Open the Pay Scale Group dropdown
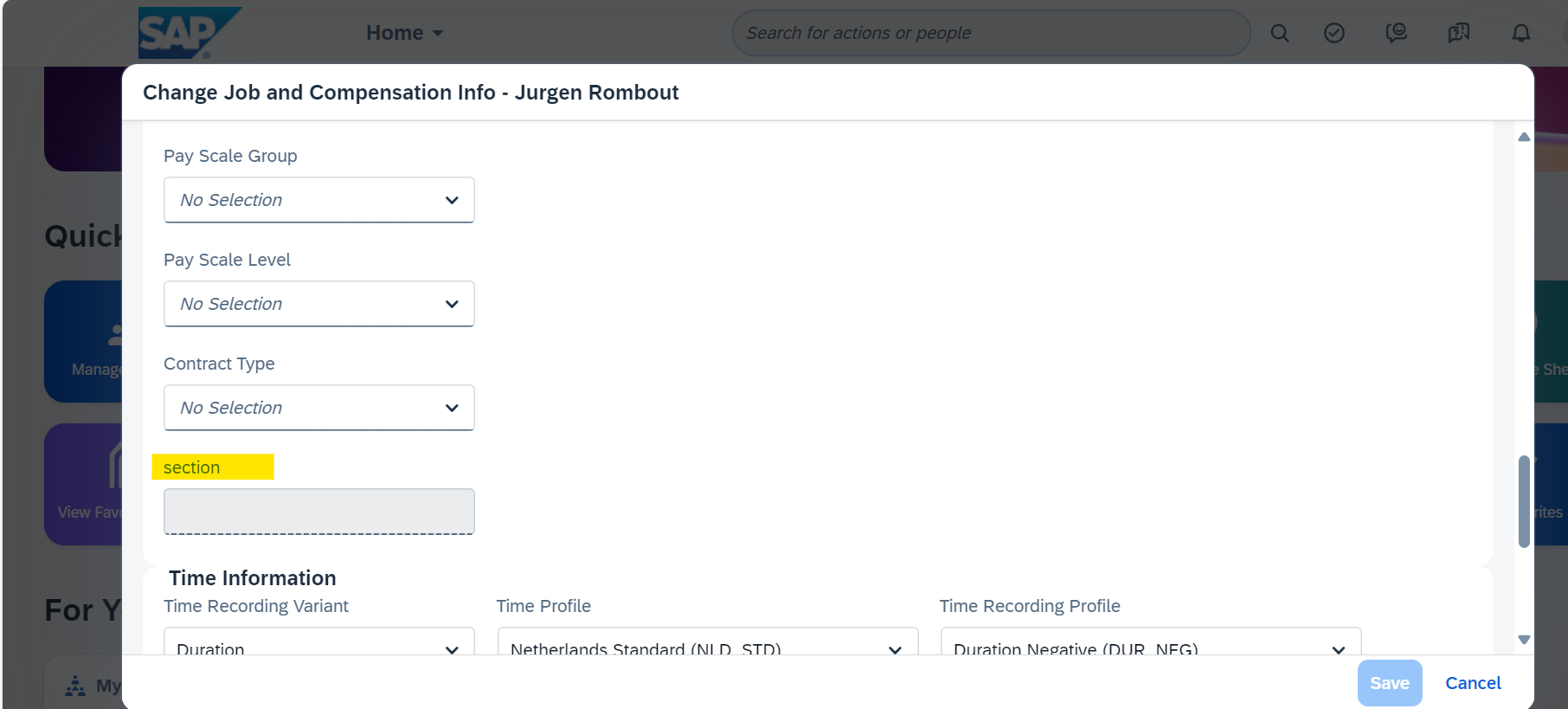This screenshot has width=1568, height=709. click(x=319, y=200)
